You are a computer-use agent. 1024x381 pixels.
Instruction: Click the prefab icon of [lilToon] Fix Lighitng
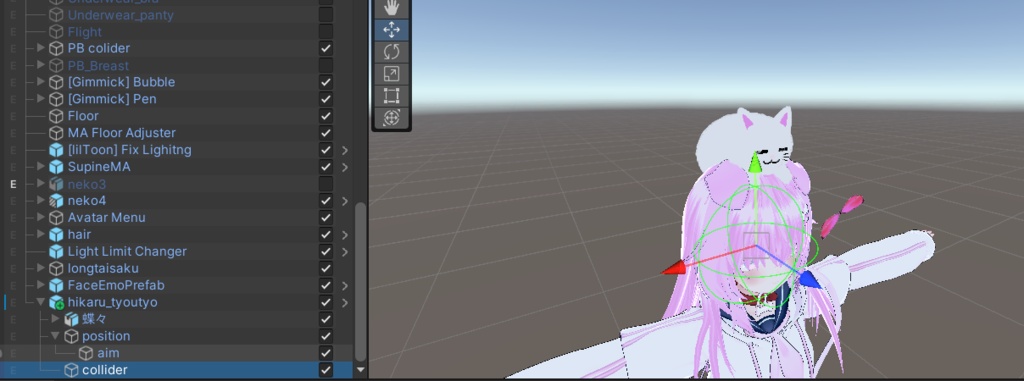click(57, 150)
